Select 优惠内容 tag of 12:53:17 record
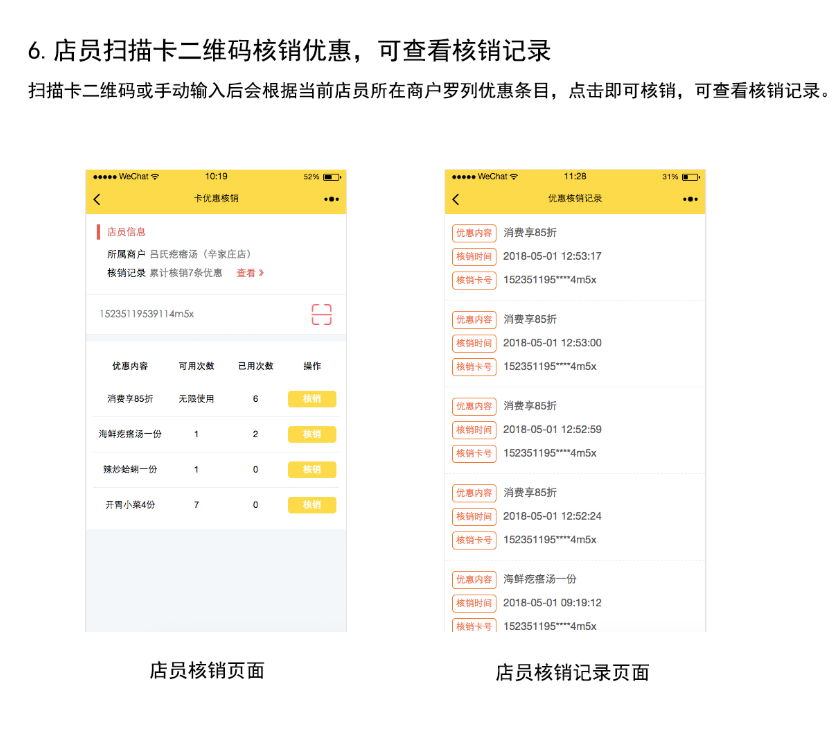Viewport: 839px width, 741px height. pos(474,233)
